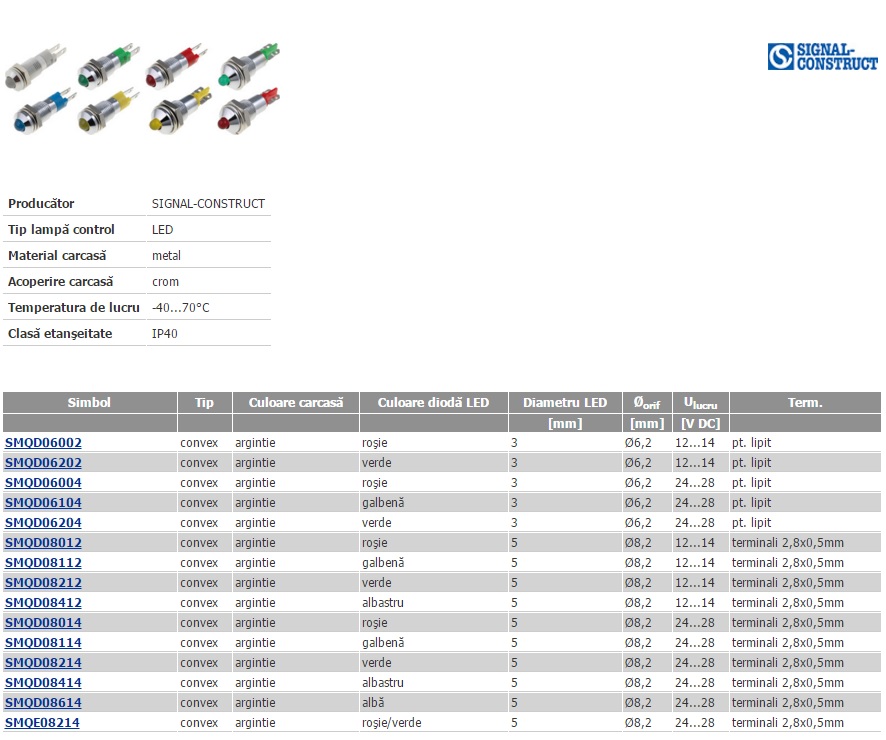
Task: Click verde in the SMQD06202 row
Action: click(x=377, y=463)
